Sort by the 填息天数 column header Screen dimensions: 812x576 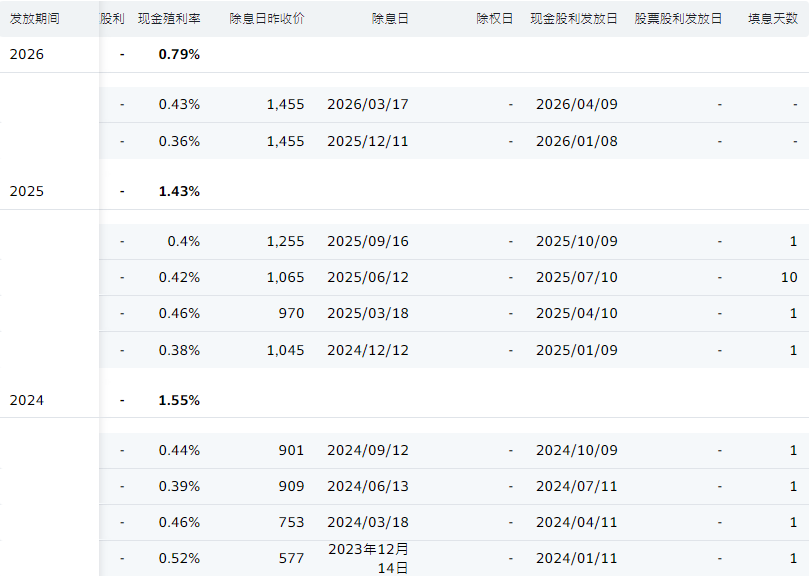[x=773, y=19]
